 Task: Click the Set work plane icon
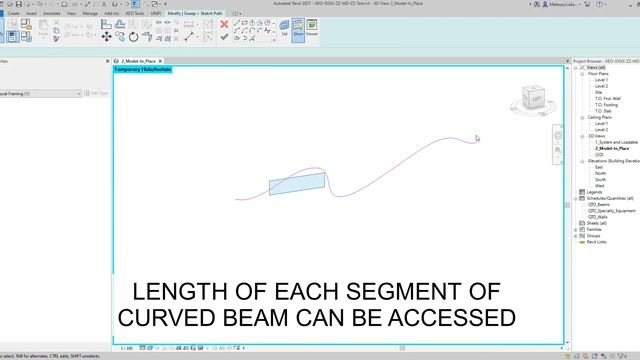pos(284,28)
